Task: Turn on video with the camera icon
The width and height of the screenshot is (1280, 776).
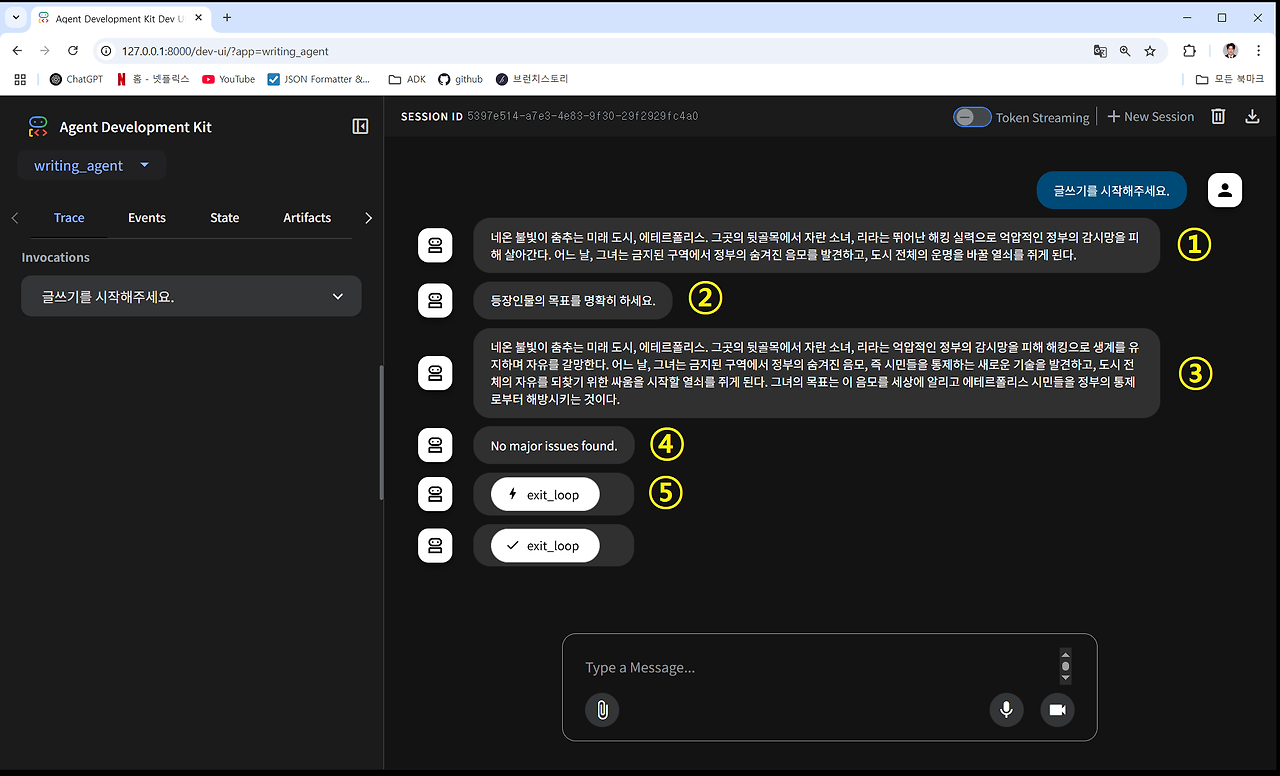Action: pos(1057,710)
